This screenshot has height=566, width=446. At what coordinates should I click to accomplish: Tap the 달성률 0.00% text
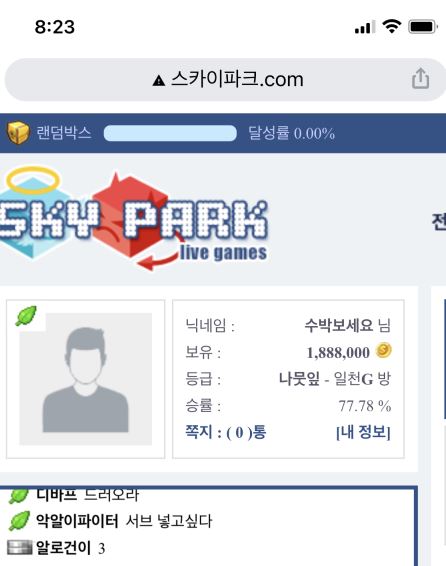click(x=292, y=133)
